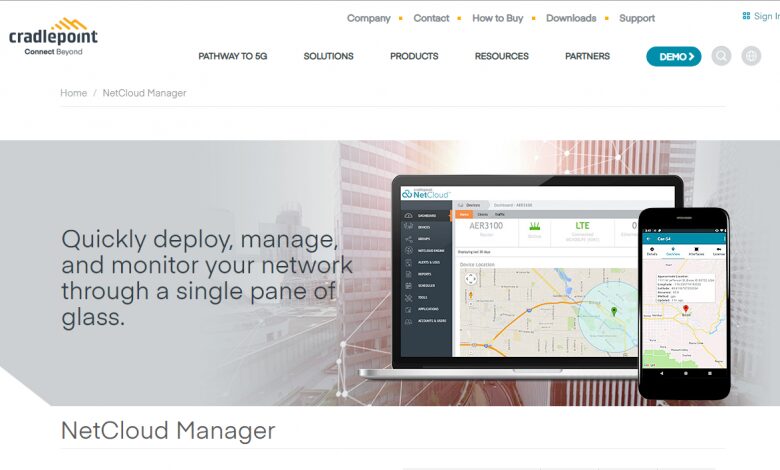The height and width of the screenshot is (470, 780).
Task: Open the SOLUTIONS menu
Action: pyautogui.click(x=328, y=56)
